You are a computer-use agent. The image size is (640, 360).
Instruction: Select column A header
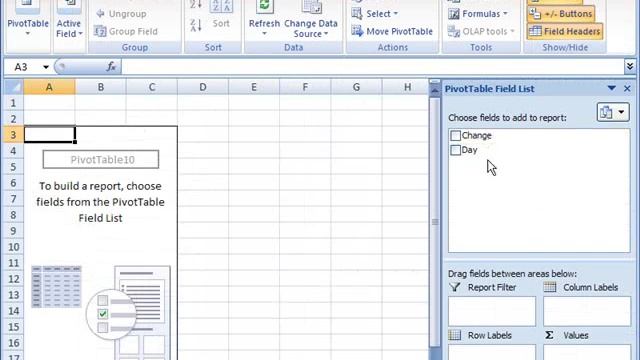click(49, 87)
